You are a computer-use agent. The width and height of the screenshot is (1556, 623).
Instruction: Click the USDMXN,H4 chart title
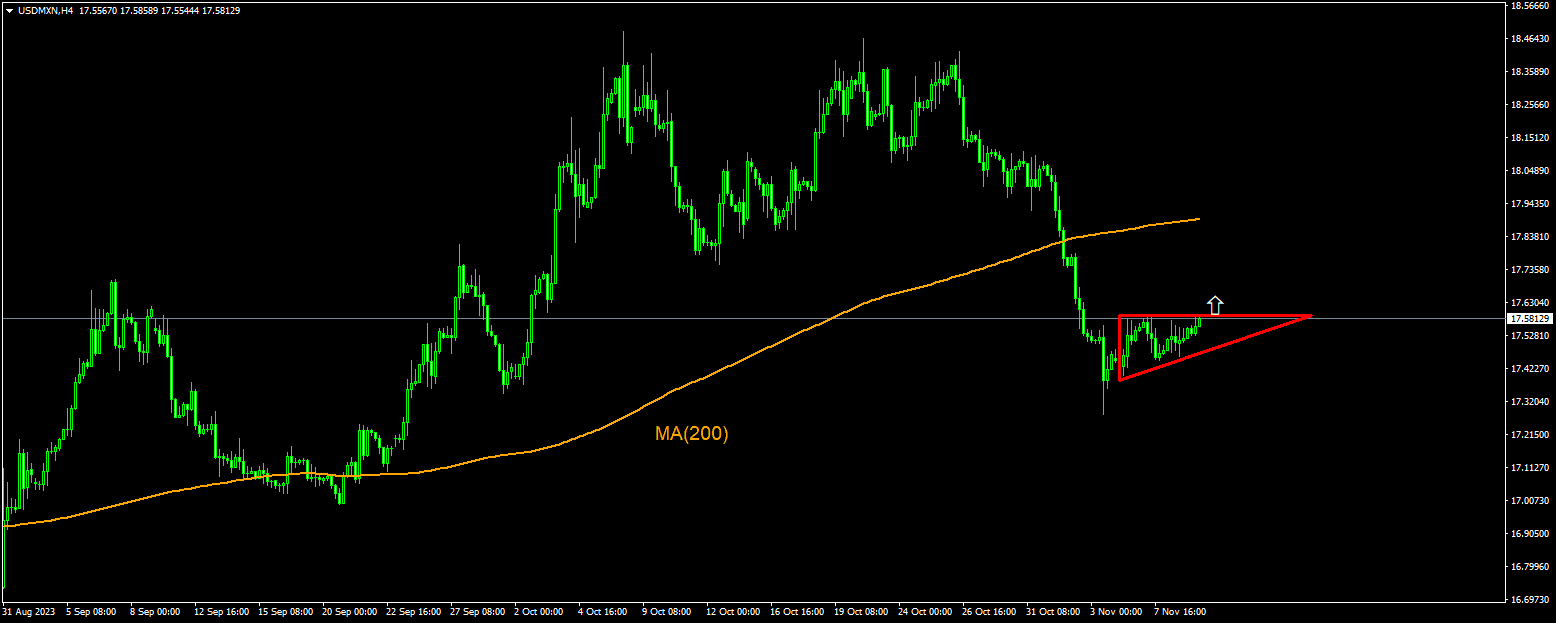[x=46, y=10]
